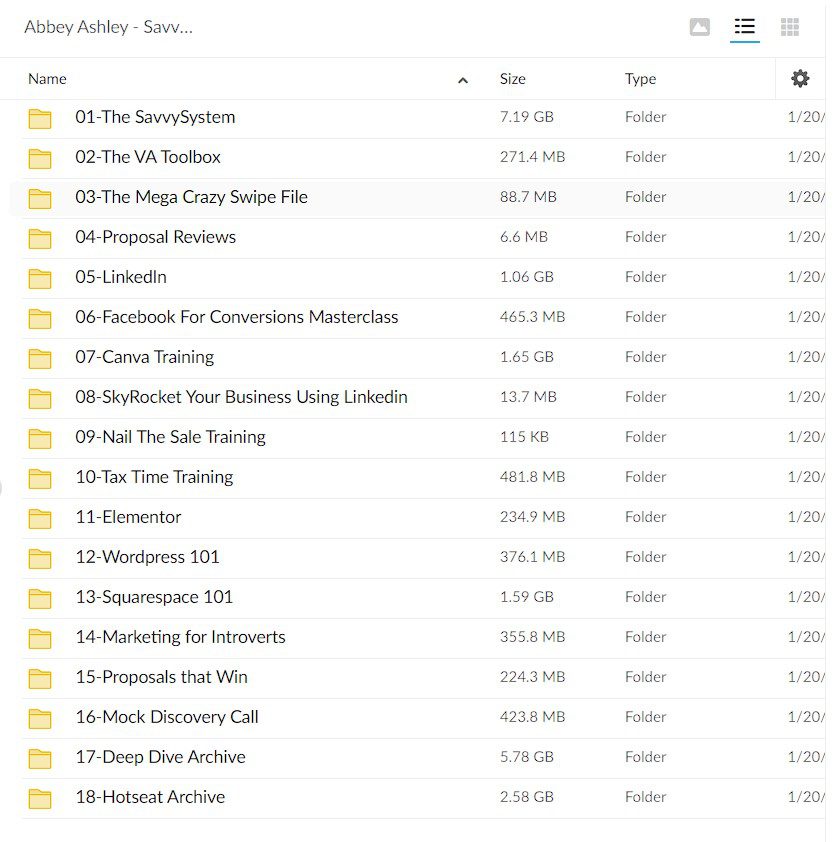Select 17-Deep Dive Archive name
Screen dimensions: 836x842
tap(160, 757)
